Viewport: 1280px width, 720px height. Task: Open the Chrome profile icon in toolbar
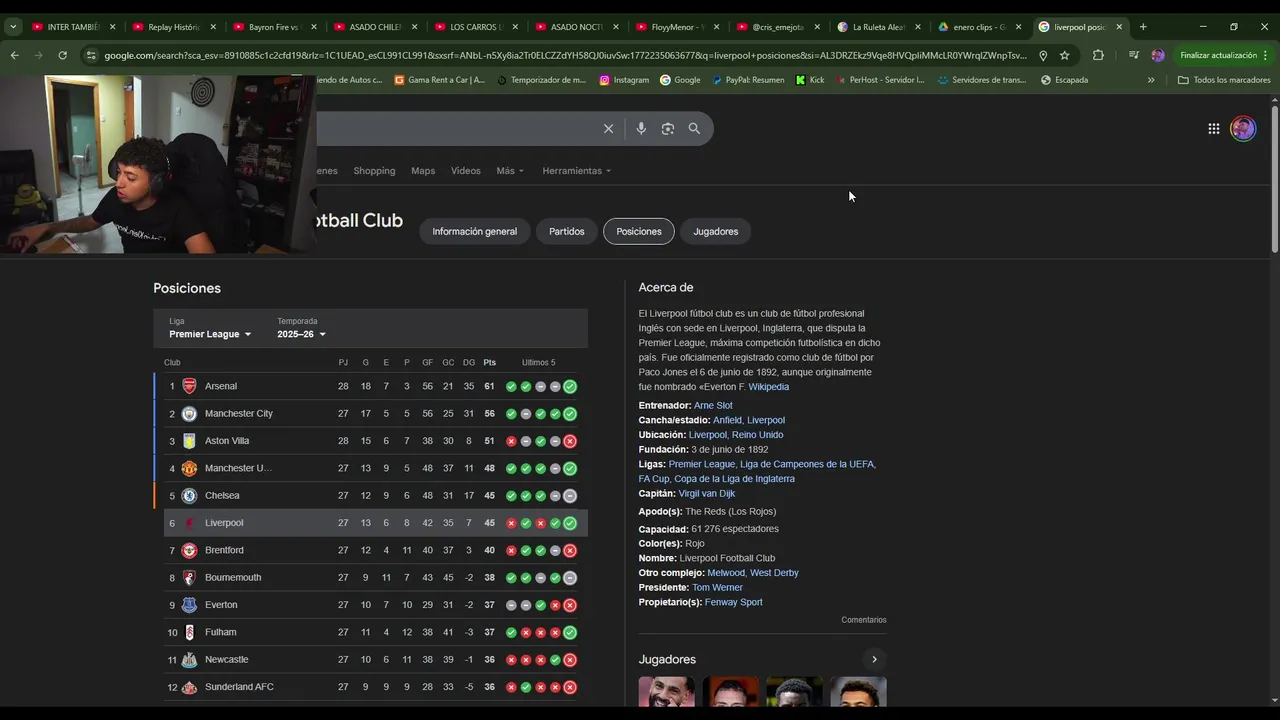pyautogui.click(x=1158, y=55)
